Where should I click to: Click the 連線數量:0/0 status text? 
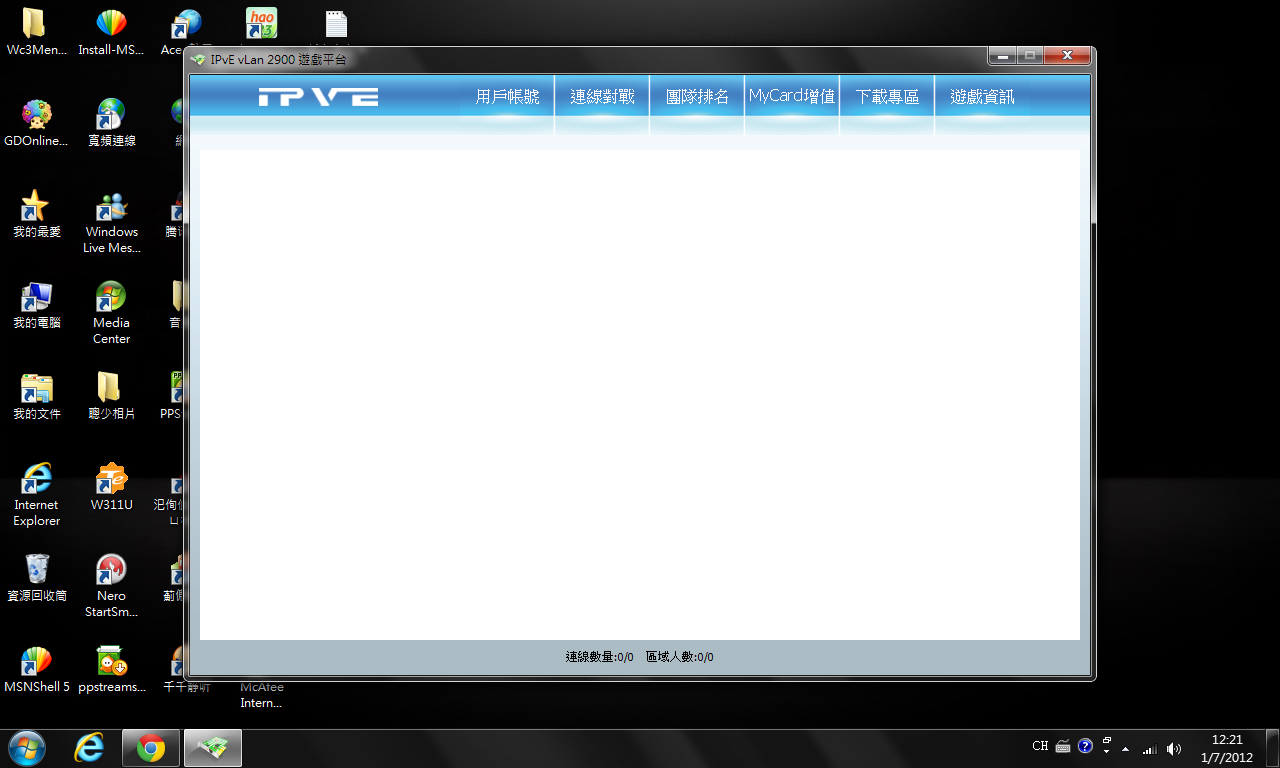599,657
